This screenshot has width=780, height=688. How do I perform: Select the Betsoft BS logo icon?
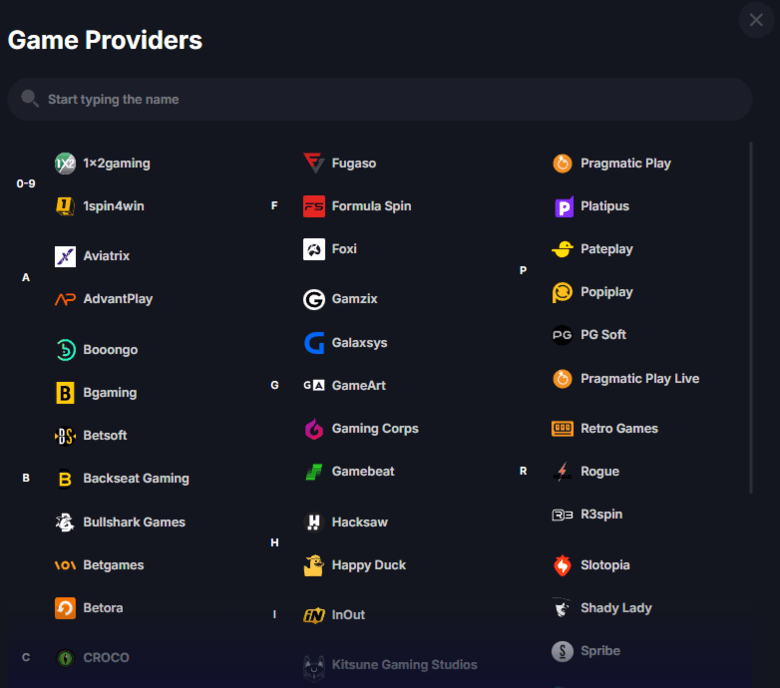click(65, 436)
